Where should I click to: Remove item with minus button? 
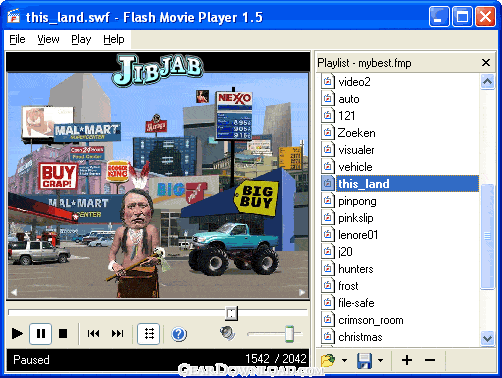(x=430, y=360)
